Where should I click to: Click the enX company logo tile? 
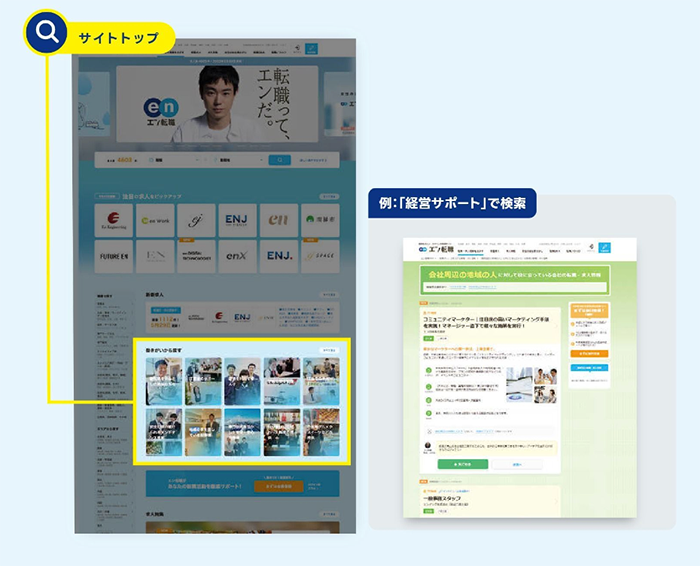pos(238,256)
